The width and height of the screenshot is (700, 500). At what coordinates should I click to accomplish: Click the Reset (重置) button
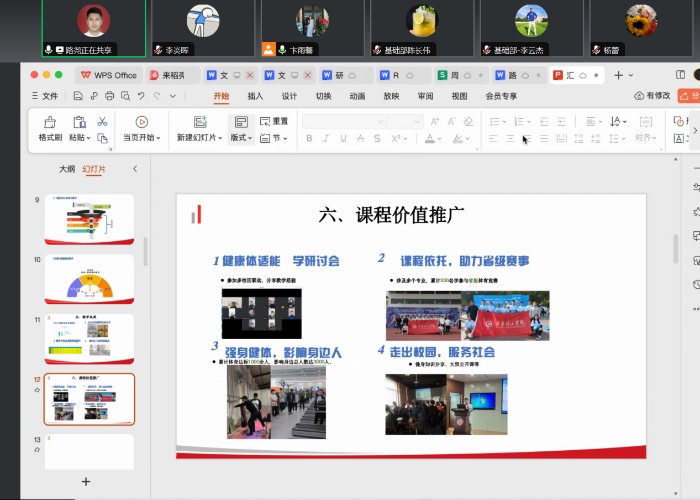pyautogui.click(x=275, y=121)
